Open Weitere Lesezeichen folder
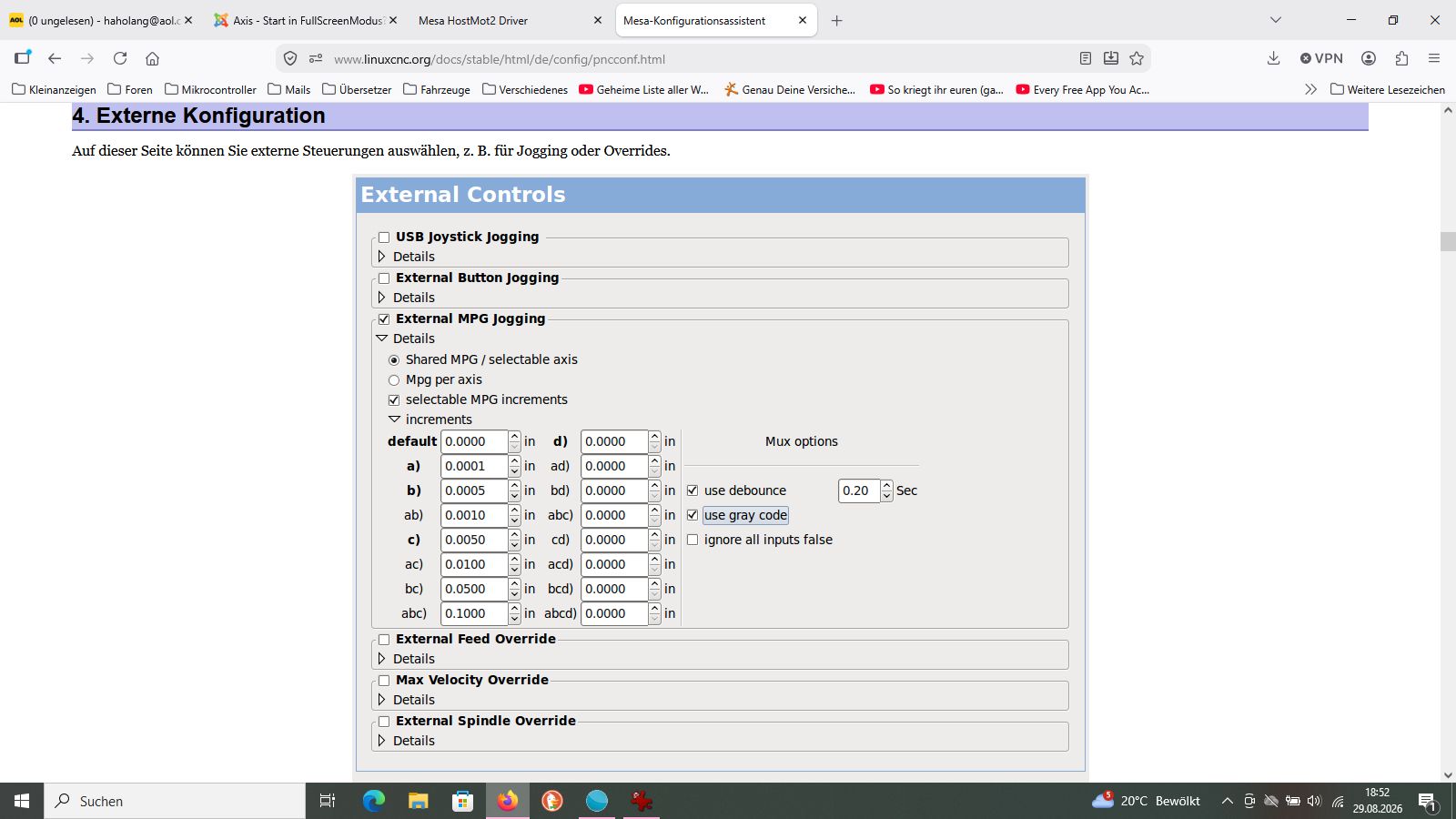Image resolution: width=1456 pixels, height=819 pixels. (x=1388, y=89)
